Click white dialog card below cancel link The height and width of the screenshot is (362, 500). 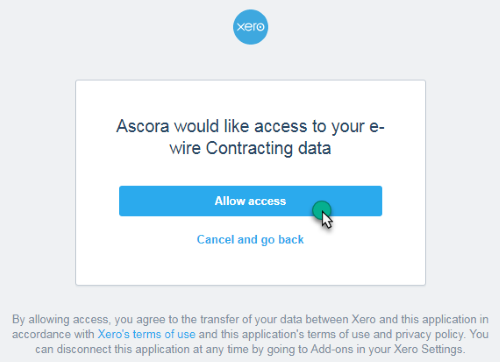click(250, 267)
